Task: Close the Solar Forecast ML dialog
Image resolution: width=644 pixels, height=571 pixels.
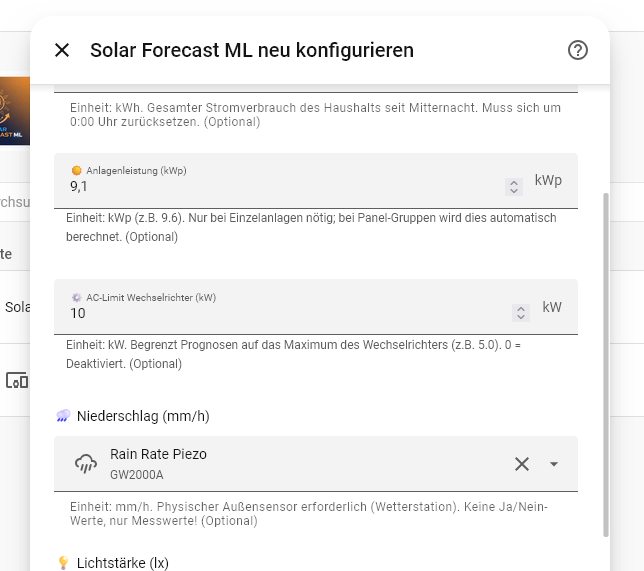Action: 62,51
